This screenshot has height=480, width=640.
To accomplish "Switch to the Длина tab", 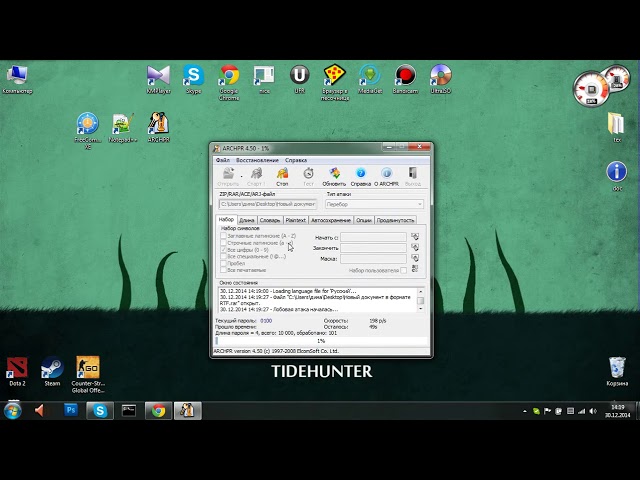I will 247,220.
